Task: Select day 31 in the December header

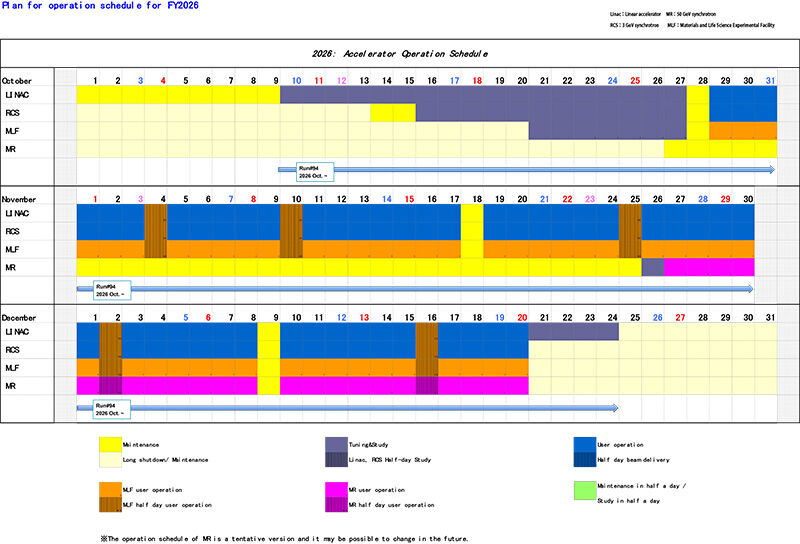Action: coord(770,317)
